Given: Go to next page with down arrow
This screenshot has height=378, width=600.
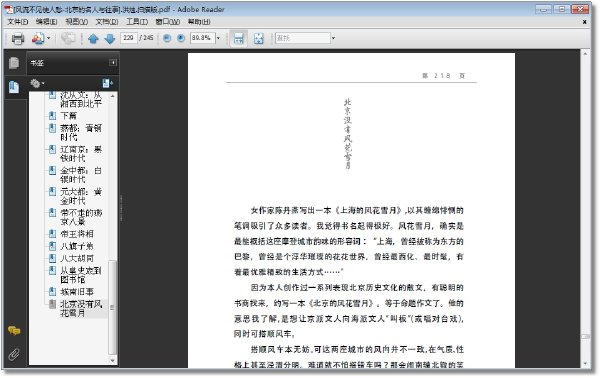Looking at the screenshot, I should coord(110,38).
